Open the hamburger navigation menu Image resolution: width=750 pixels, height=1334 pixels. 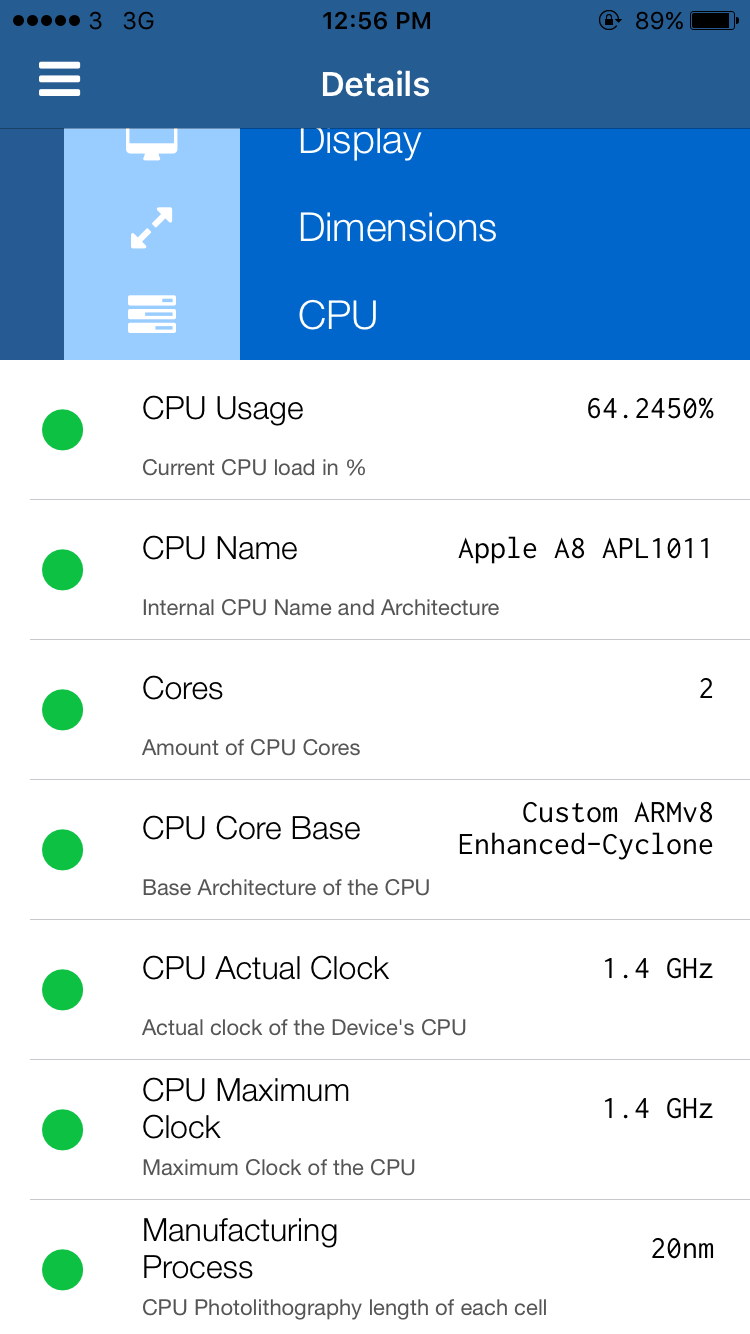59,79
